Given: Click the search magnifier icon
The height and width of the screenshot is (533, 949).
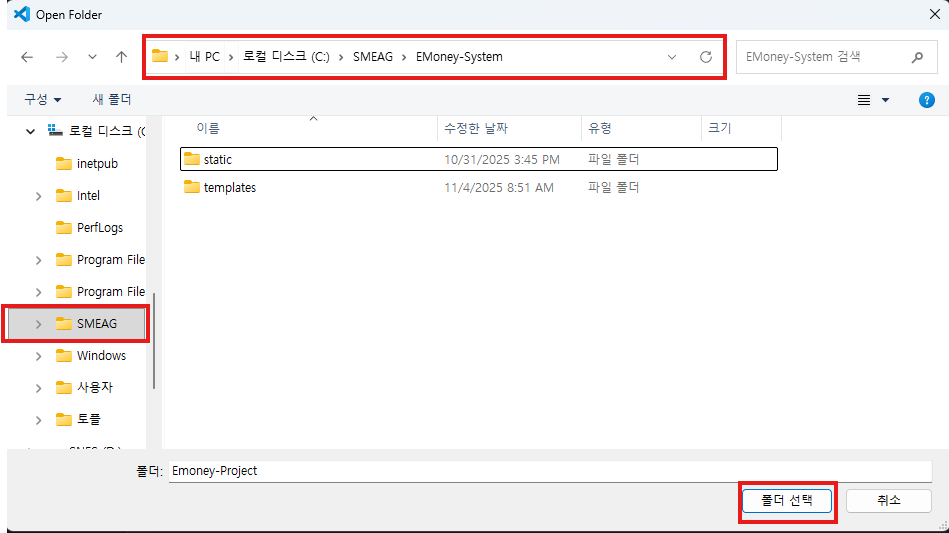Looking at the screenshot, I should (918, 57).
